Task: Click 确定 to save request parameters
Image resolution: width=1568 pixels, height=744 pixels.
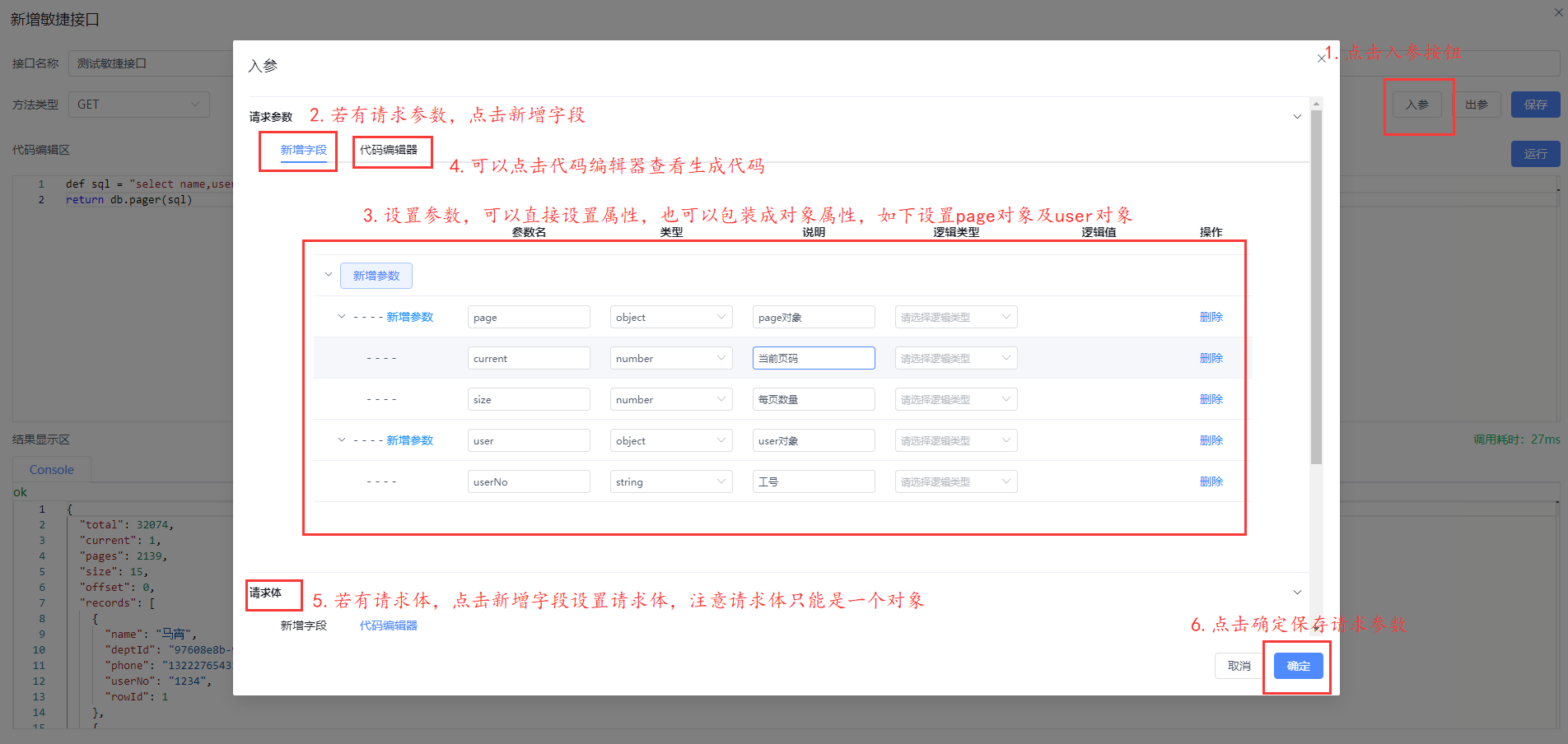Action: point(1299,666)
